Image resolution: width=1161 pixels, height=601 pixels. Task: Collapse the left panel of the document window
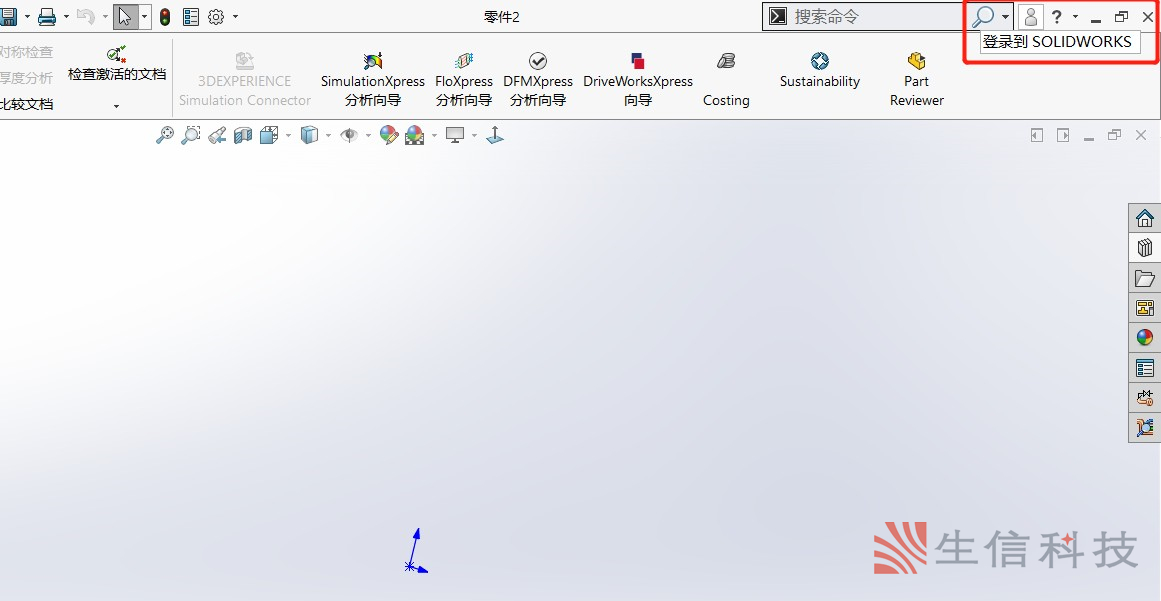point(1037,135)
